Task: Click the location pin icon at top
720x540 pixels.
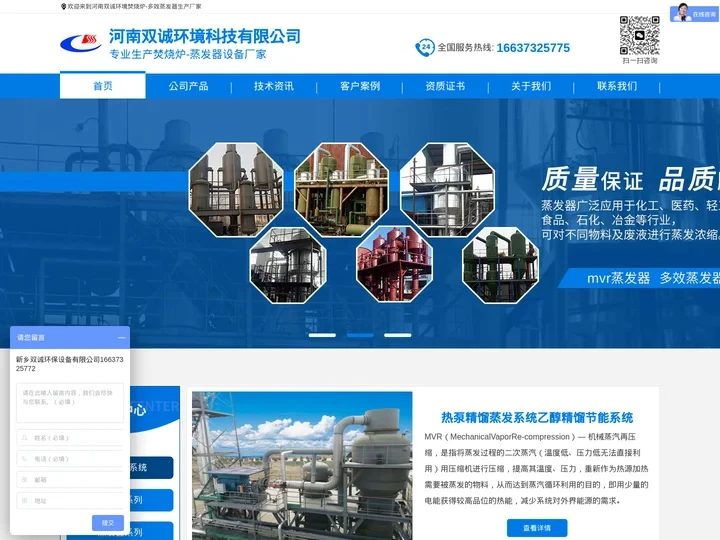Action: [x=63, y=6]
